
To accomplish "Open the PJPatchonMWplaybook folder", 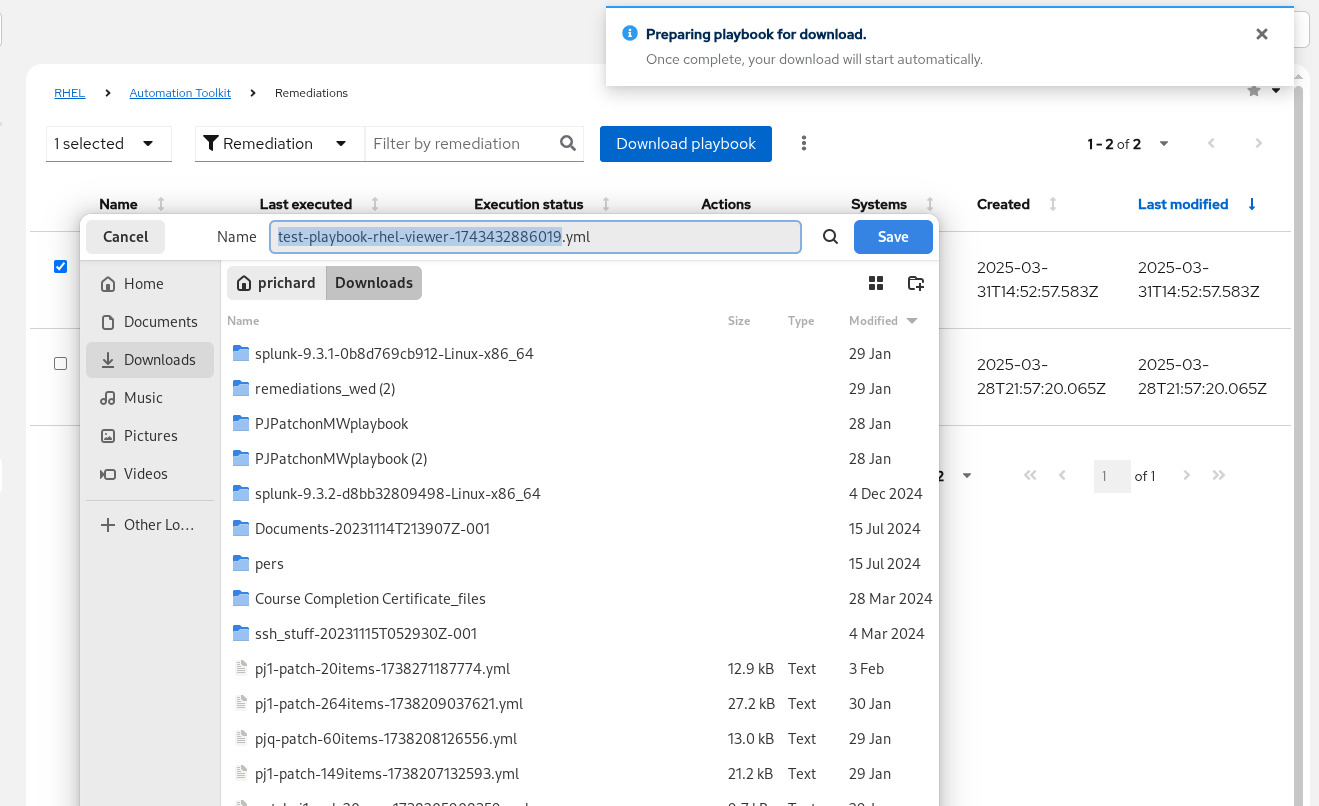I will click(331, 424).
